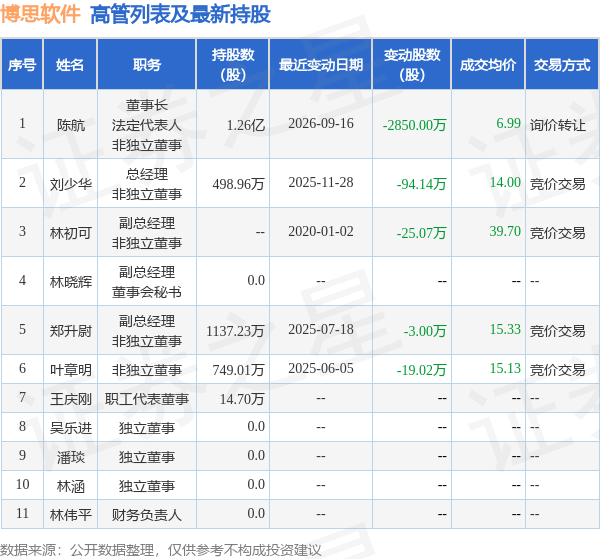Click the -2850.00万 change value
The image size is (600, 559).
point(414,125)
